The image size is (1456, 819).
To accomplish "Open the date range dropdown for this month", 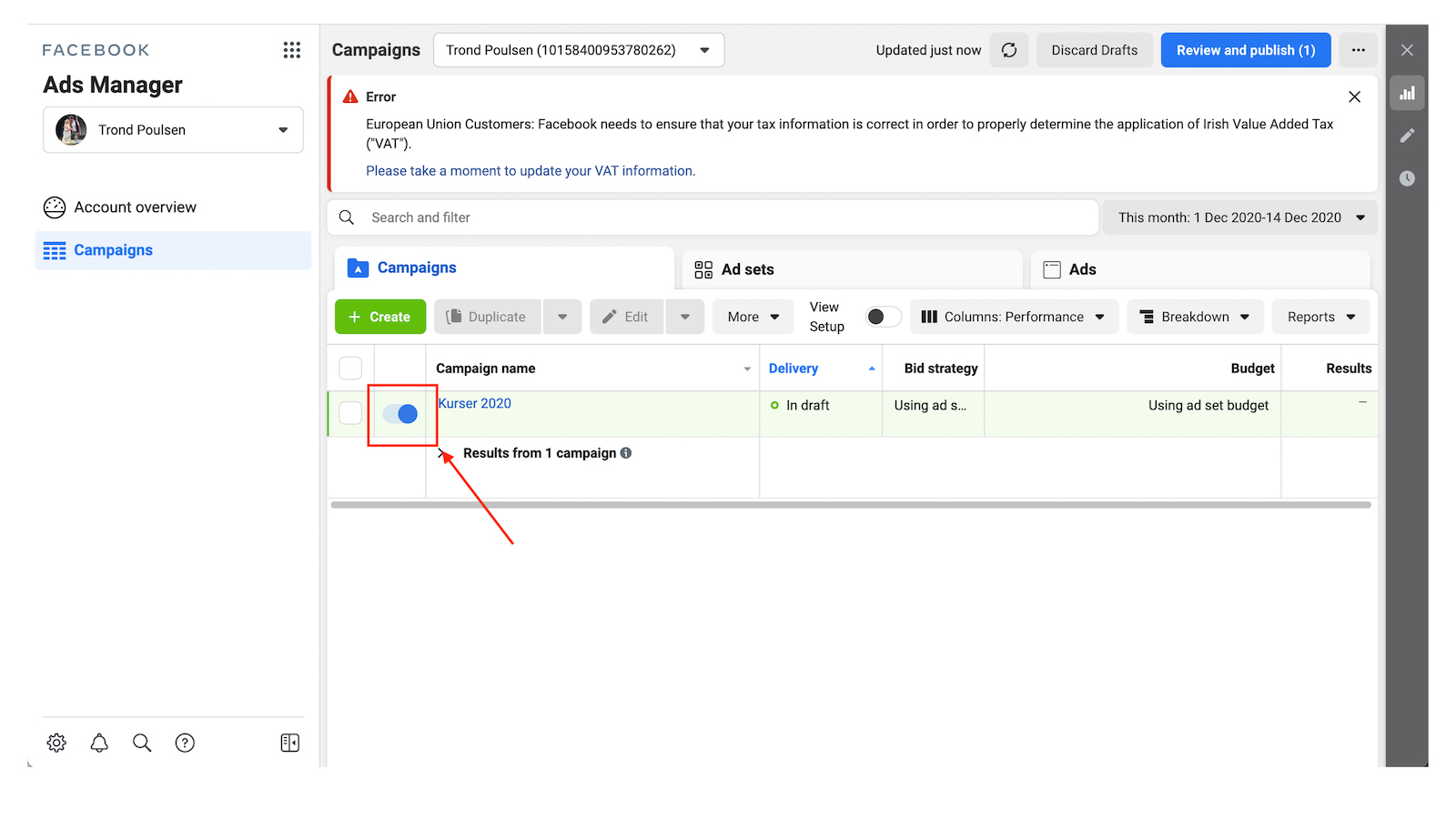I will (x=1239, y=217).
